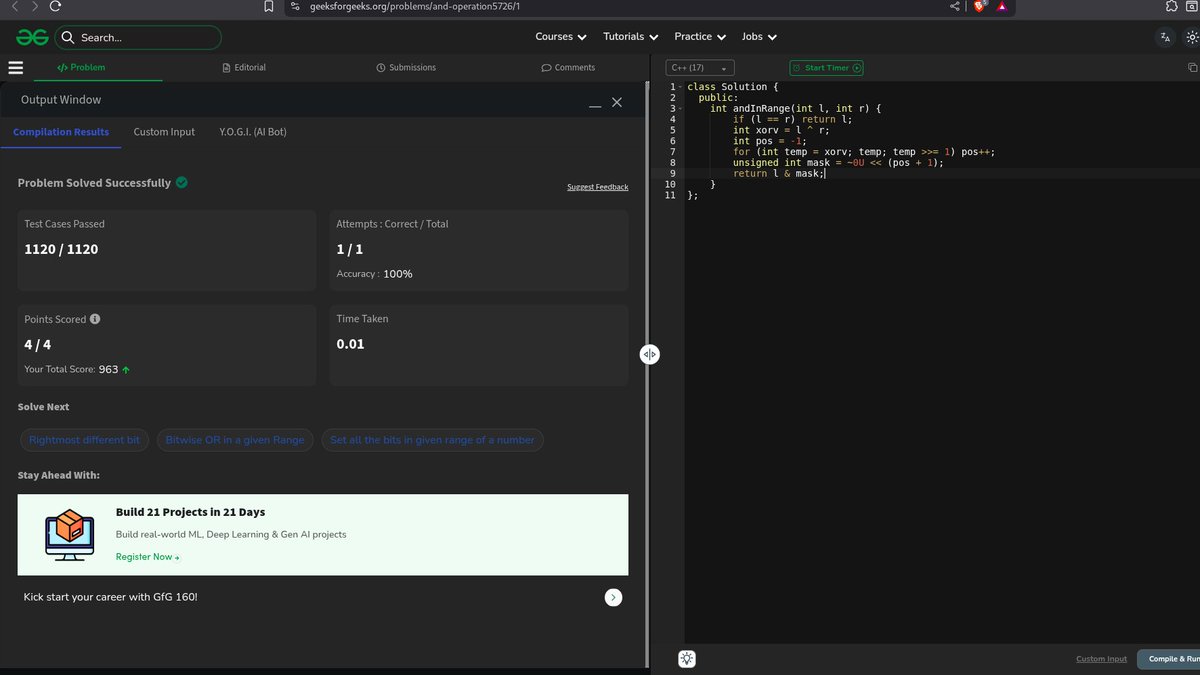Screen dimensions: 1200x675
Task: Open the browser extensions puzzle icon
Action: click(x=1170, y=7)
